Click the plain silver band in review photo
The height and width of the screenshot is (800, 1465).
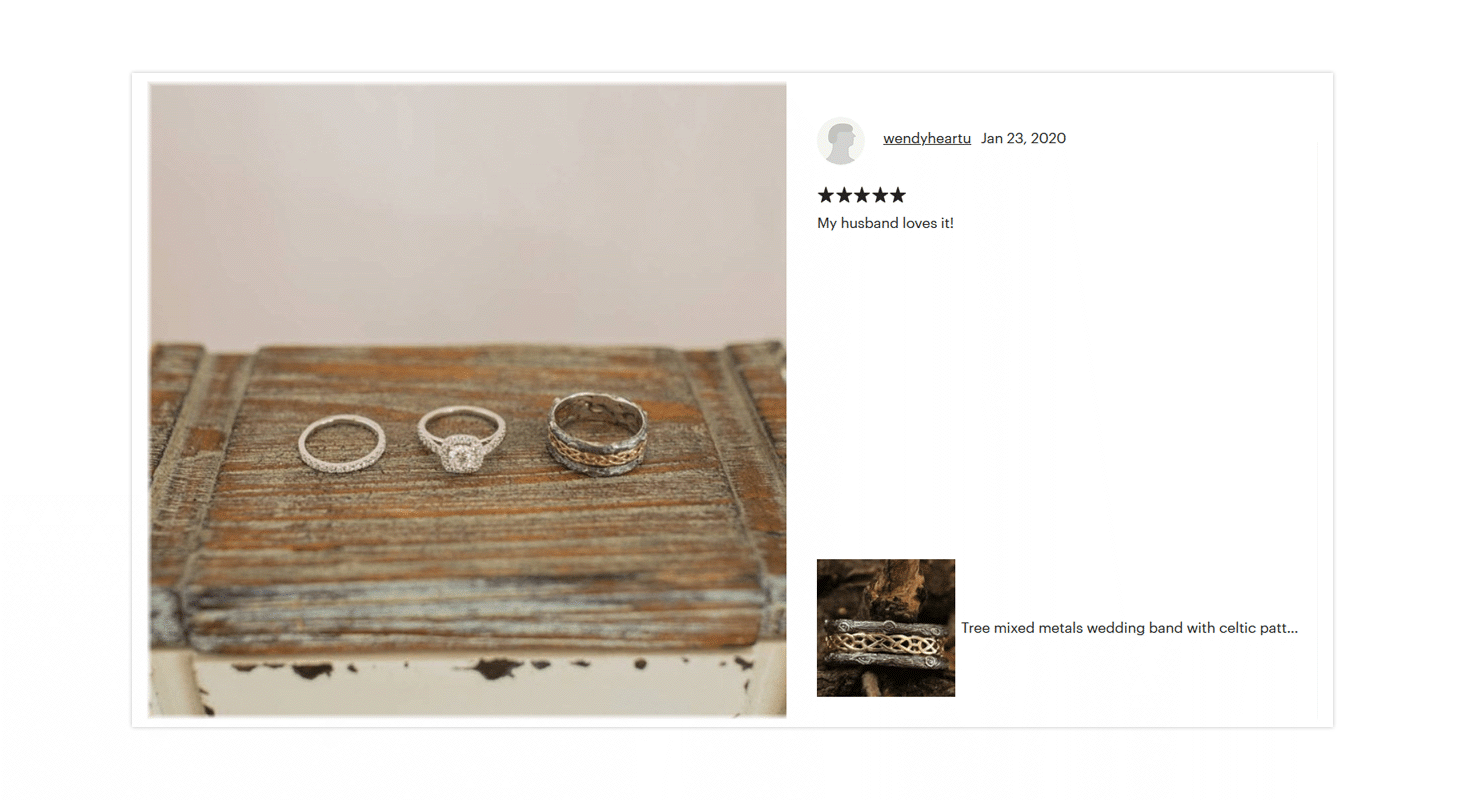pos(342,445)
